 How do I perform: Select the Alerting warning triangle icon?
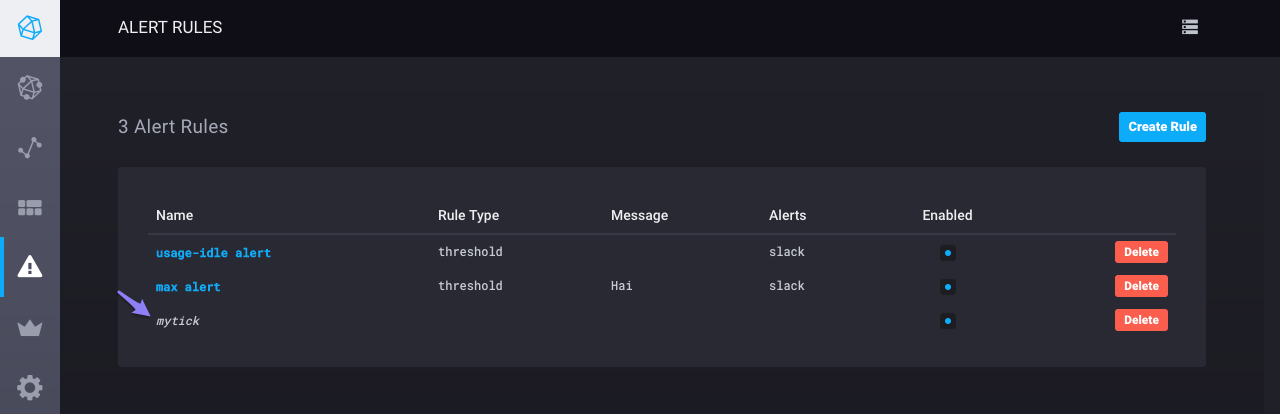[x=30, y=267]
